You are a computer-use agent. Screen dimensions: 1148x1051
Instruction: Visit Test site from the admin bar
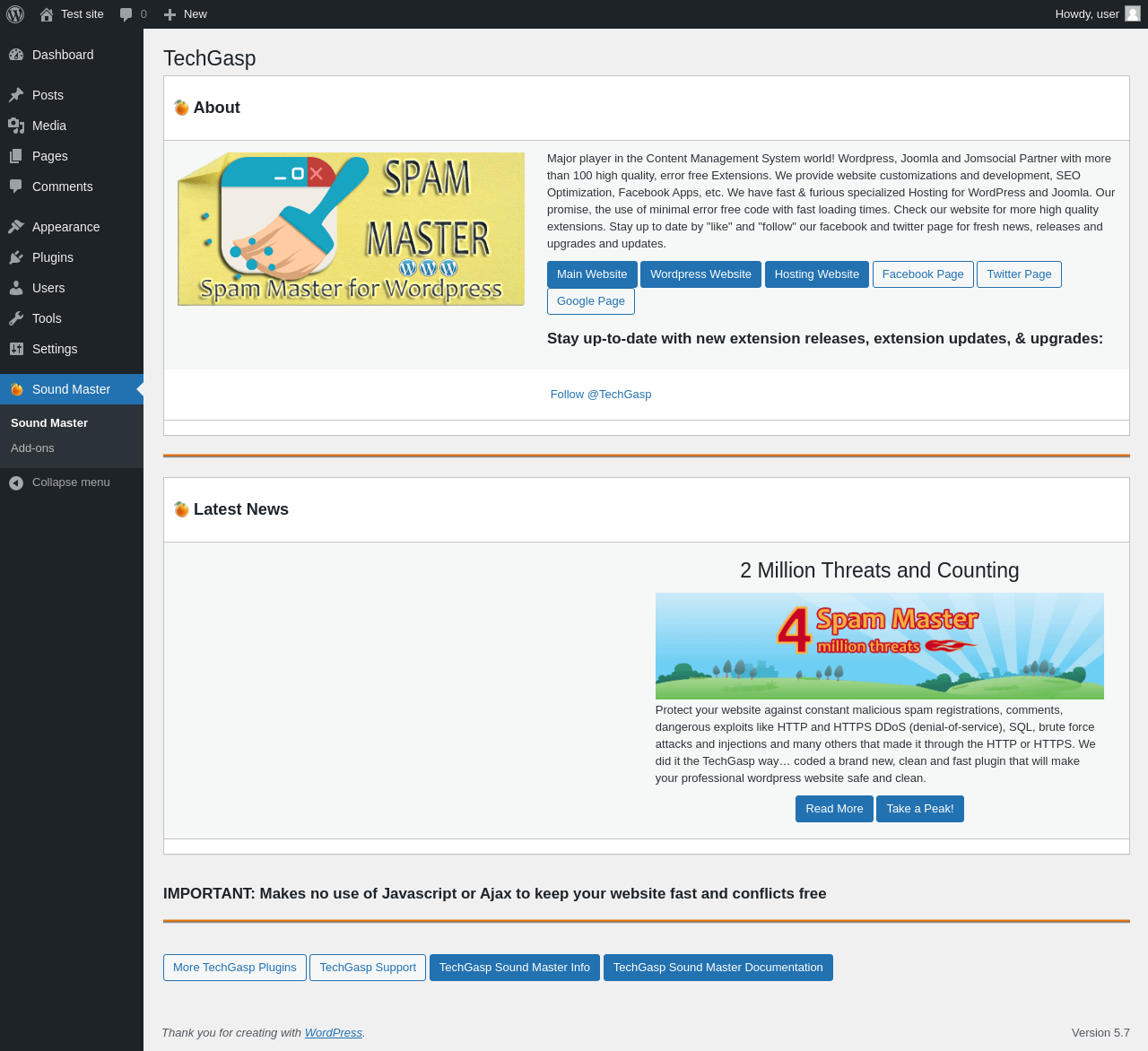click(73, 14)
